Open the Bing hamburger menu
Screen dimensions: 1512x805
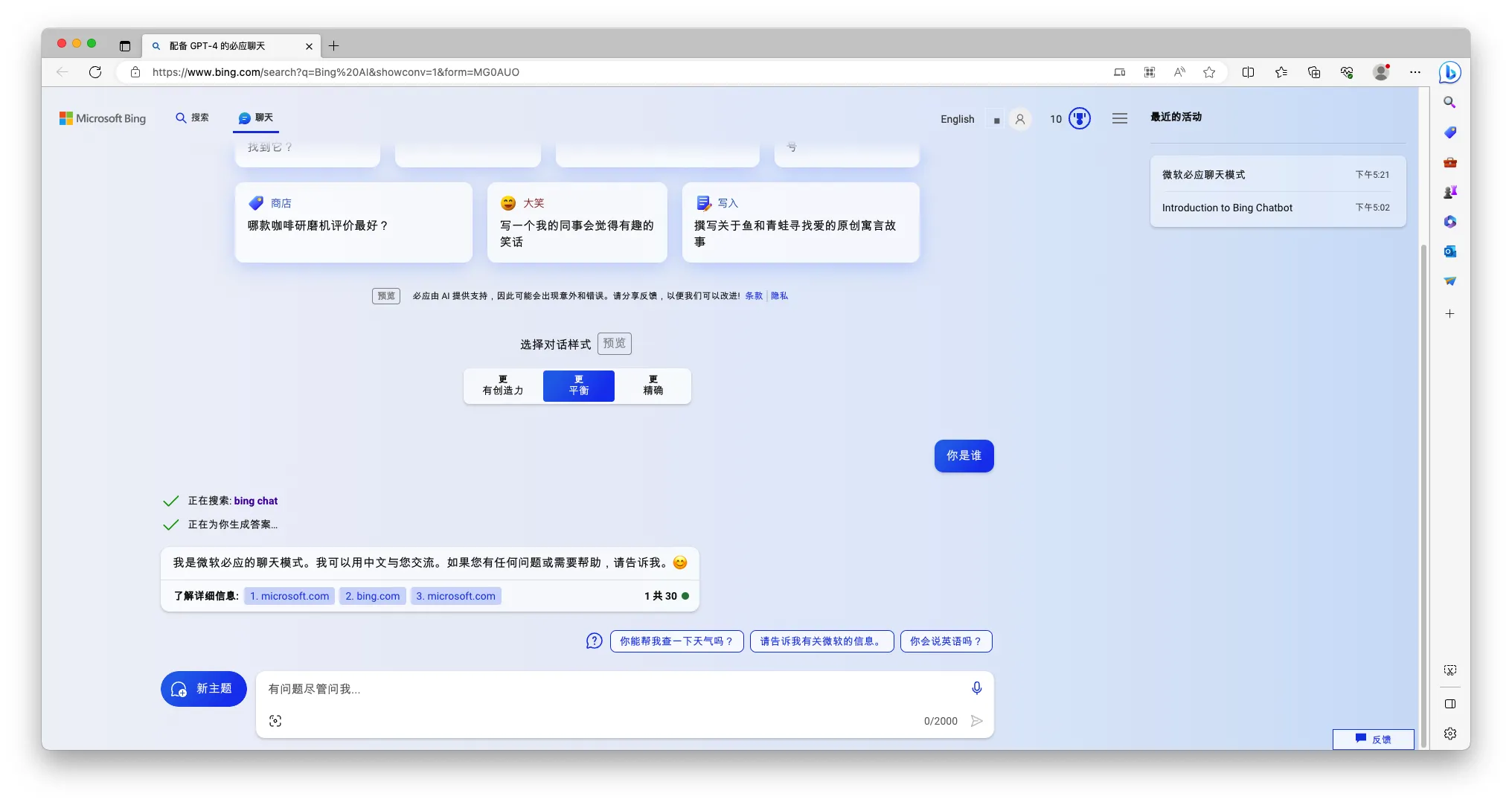tap(1120, 118)
